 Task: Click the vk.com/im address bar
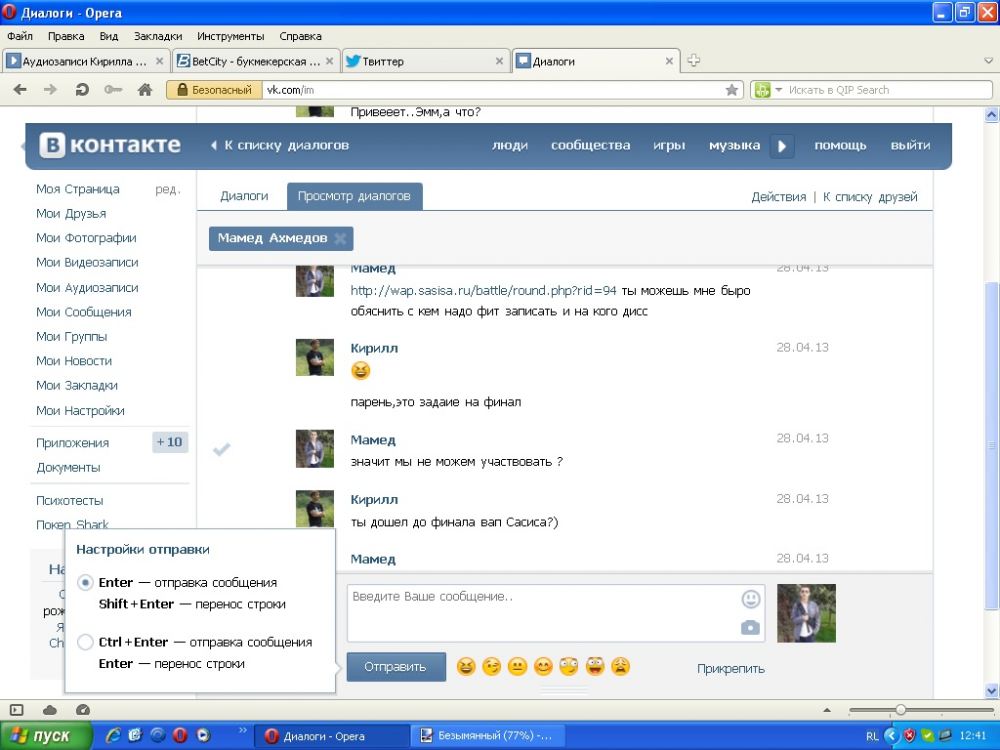(494, 90)
